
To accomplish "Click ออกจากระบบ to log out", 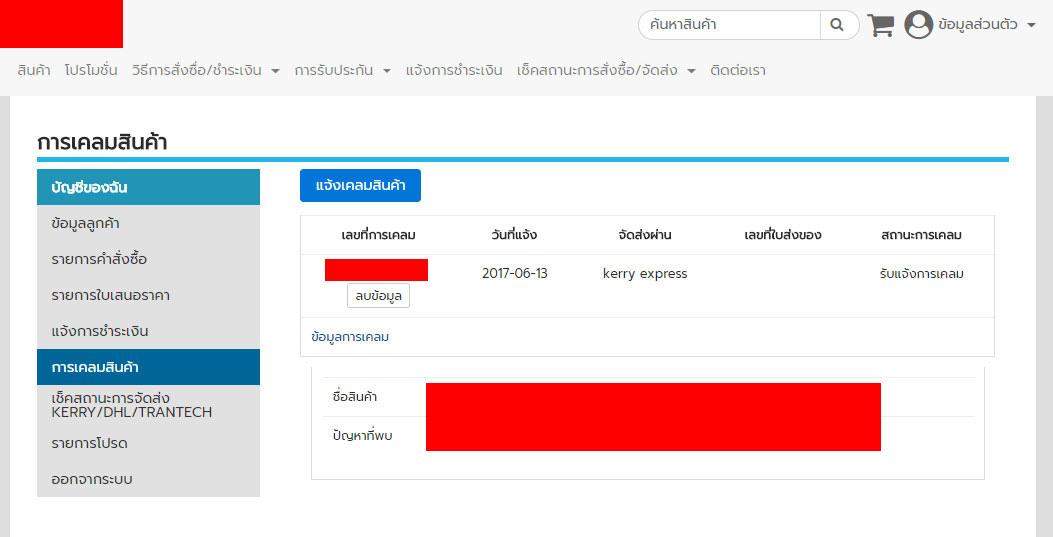I will pos(148,479).
